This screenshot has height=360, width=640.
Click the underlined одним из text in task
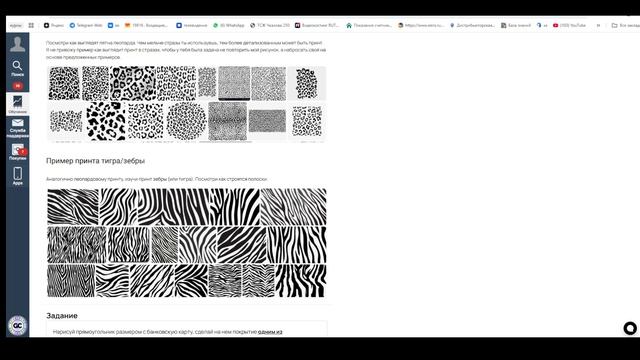[x=270, y=332]
